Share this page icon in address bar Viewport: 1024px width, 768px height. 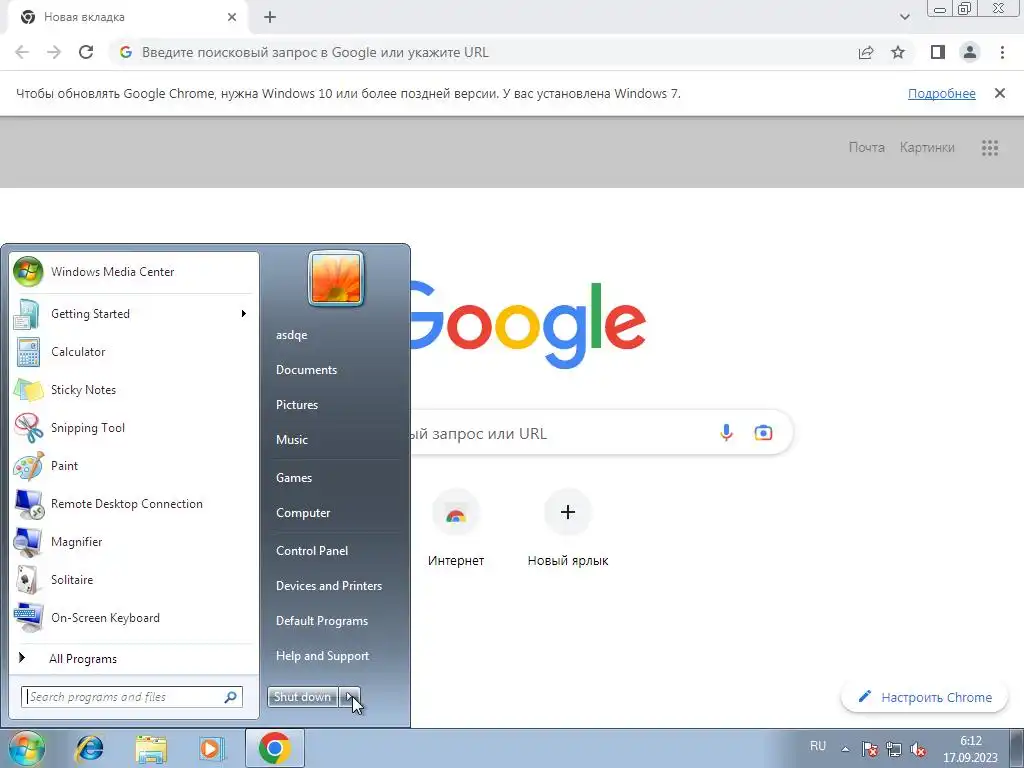866,52
